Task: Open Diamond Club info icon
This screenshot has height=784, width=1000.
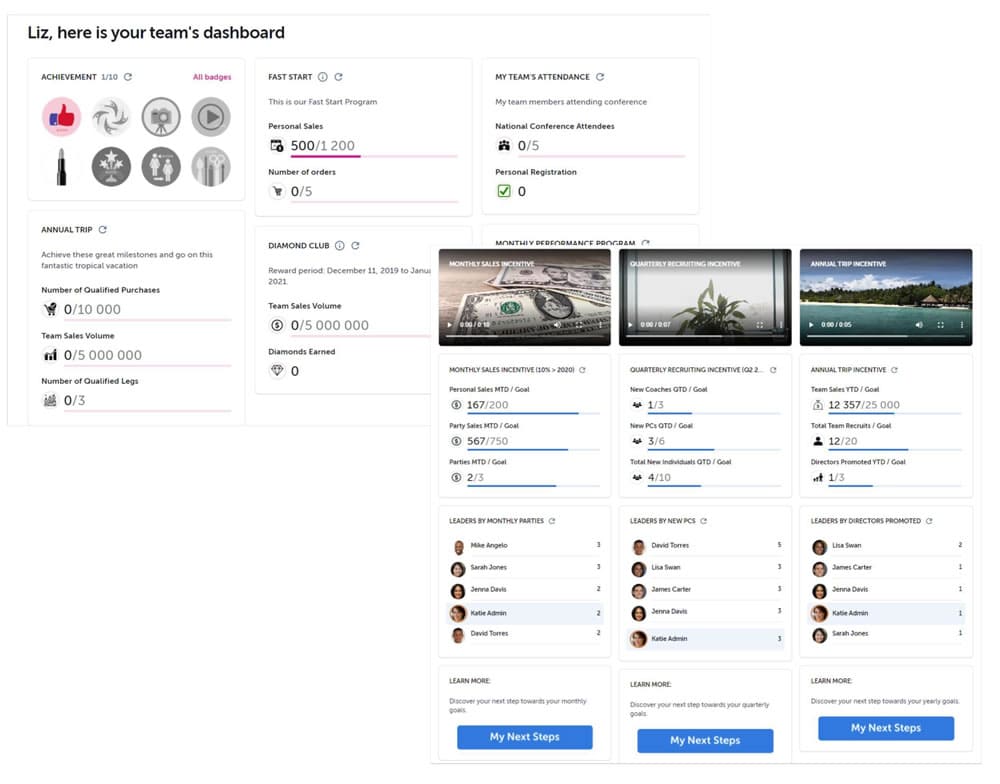Action: [x=340, y=246]
